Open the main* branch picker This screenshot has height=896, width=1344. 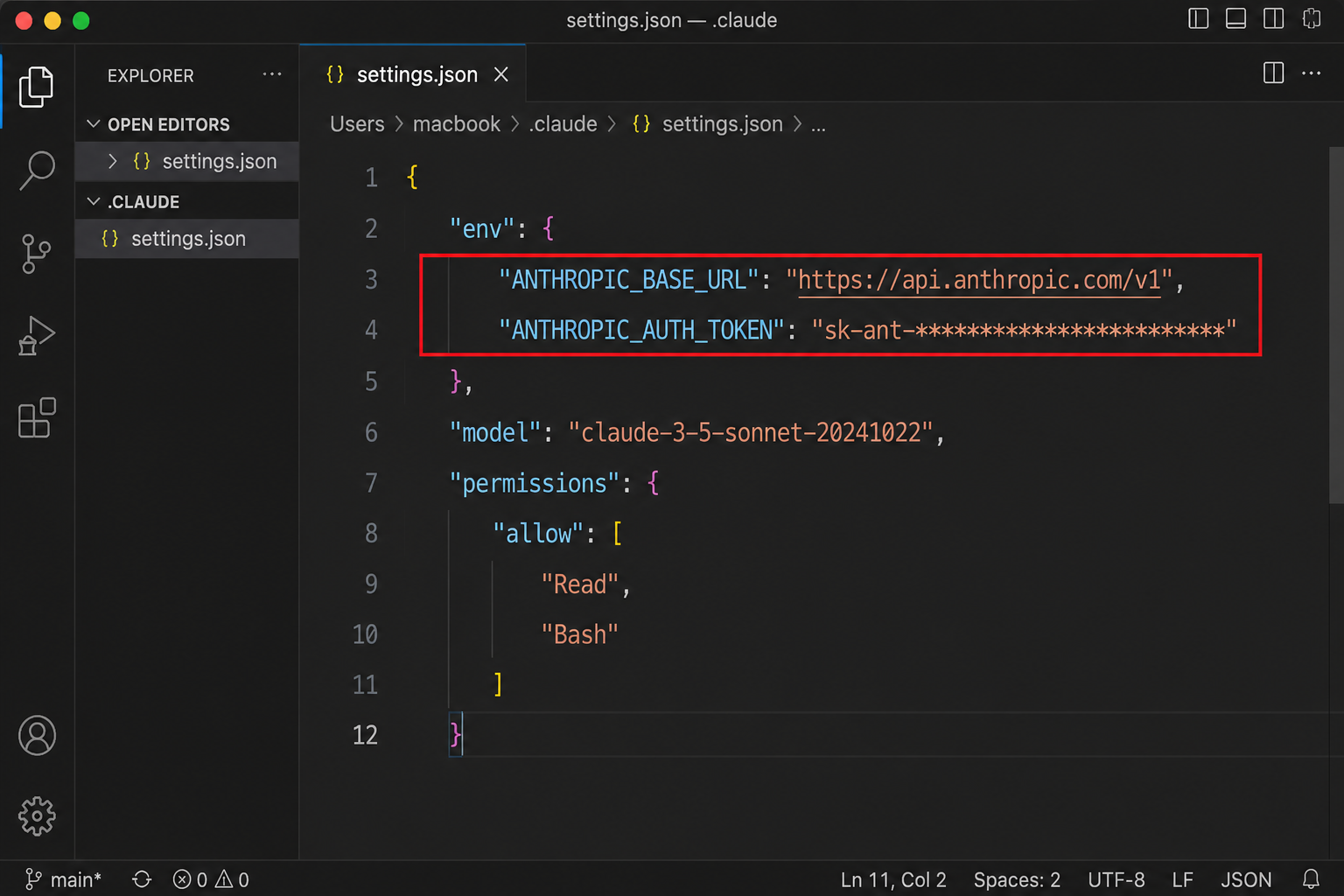click(63, 879)
